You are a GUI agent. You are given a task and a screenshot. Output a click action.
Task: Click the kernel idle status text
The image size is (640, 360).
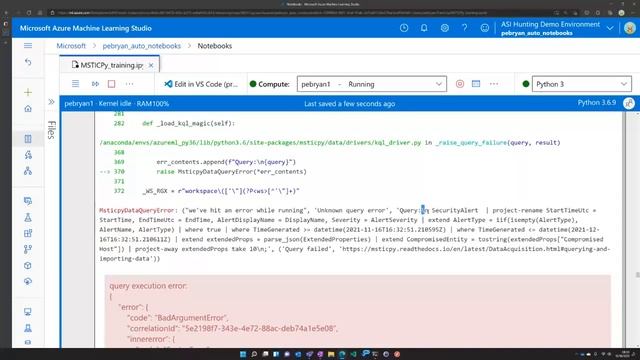click(x=115, y=104)
